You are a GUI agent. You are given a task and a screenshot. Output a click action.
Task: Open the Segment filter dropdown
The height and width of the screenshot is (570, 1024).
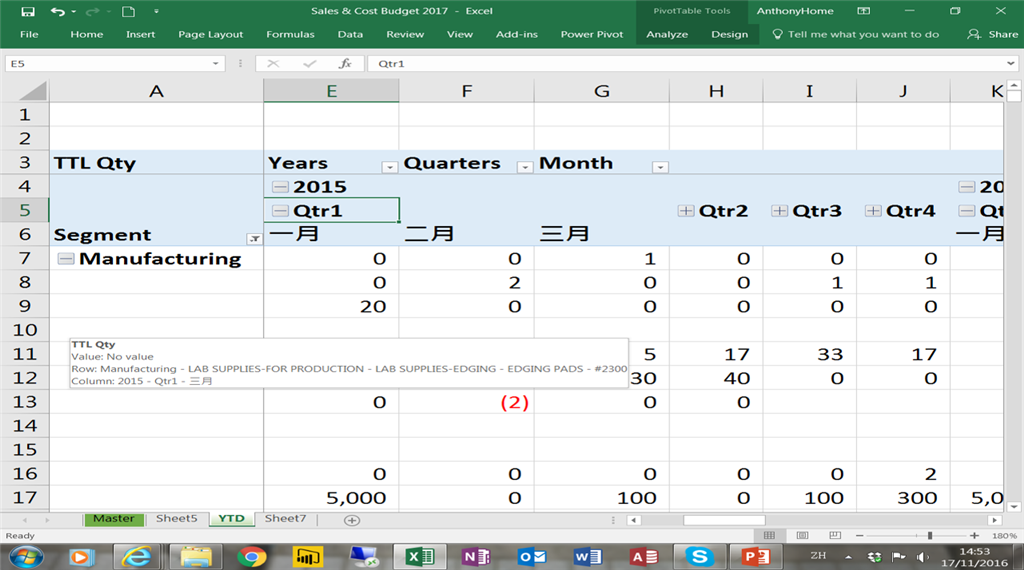point(254,239)
